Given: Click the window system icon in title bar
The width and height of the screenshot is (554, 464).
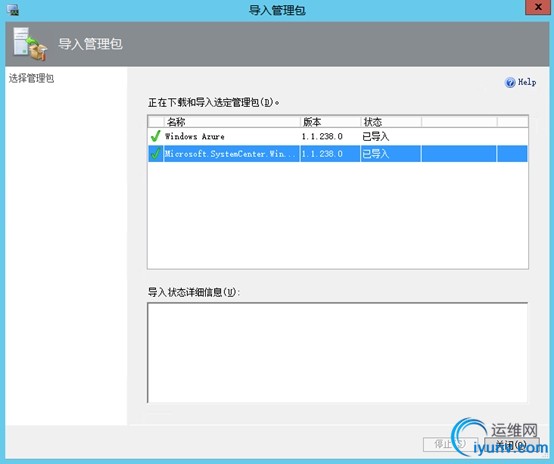Looking at the screenshot, I should click(x=13, y=10).
